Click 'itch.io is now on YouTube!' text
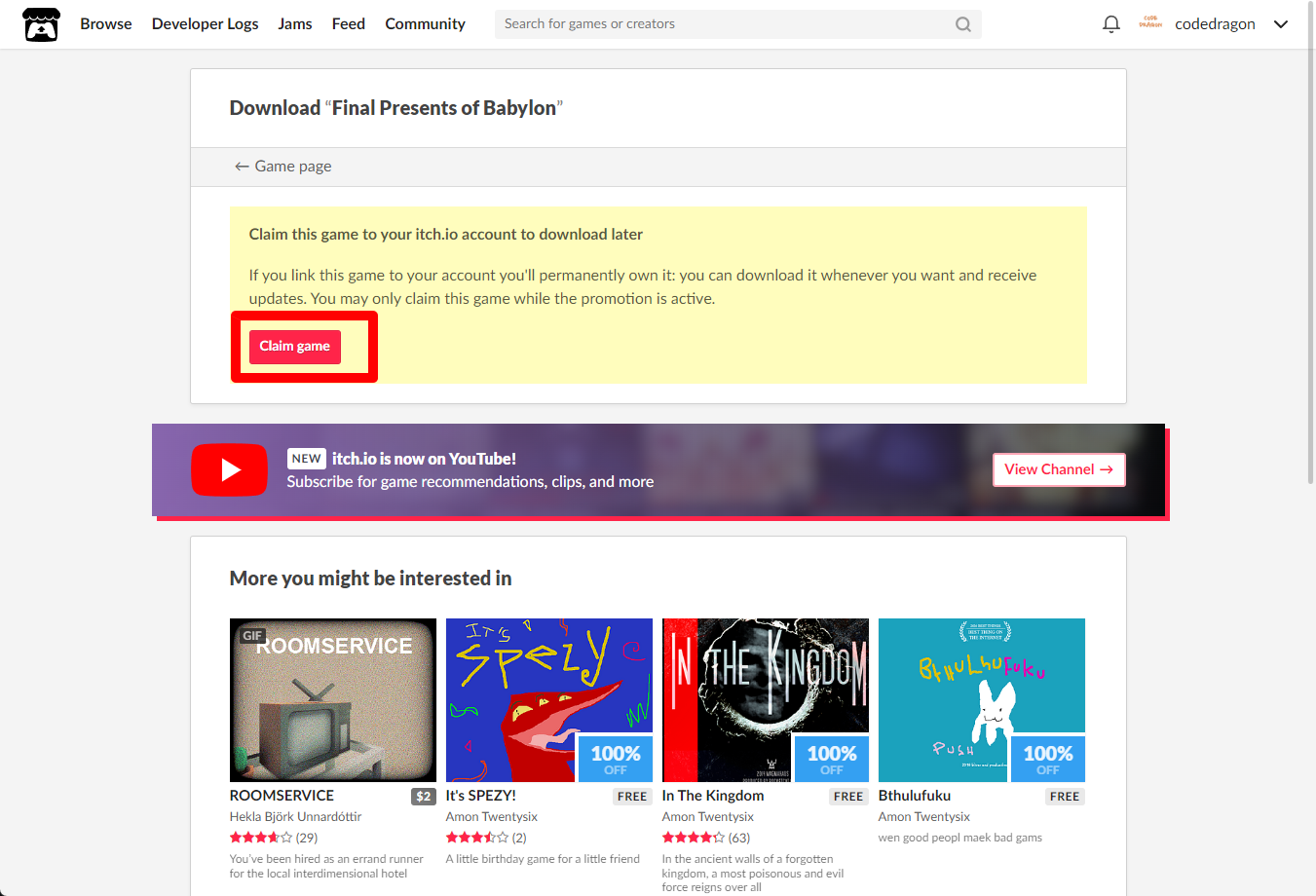The image size is (1316, 896). [x=424, y=459]
